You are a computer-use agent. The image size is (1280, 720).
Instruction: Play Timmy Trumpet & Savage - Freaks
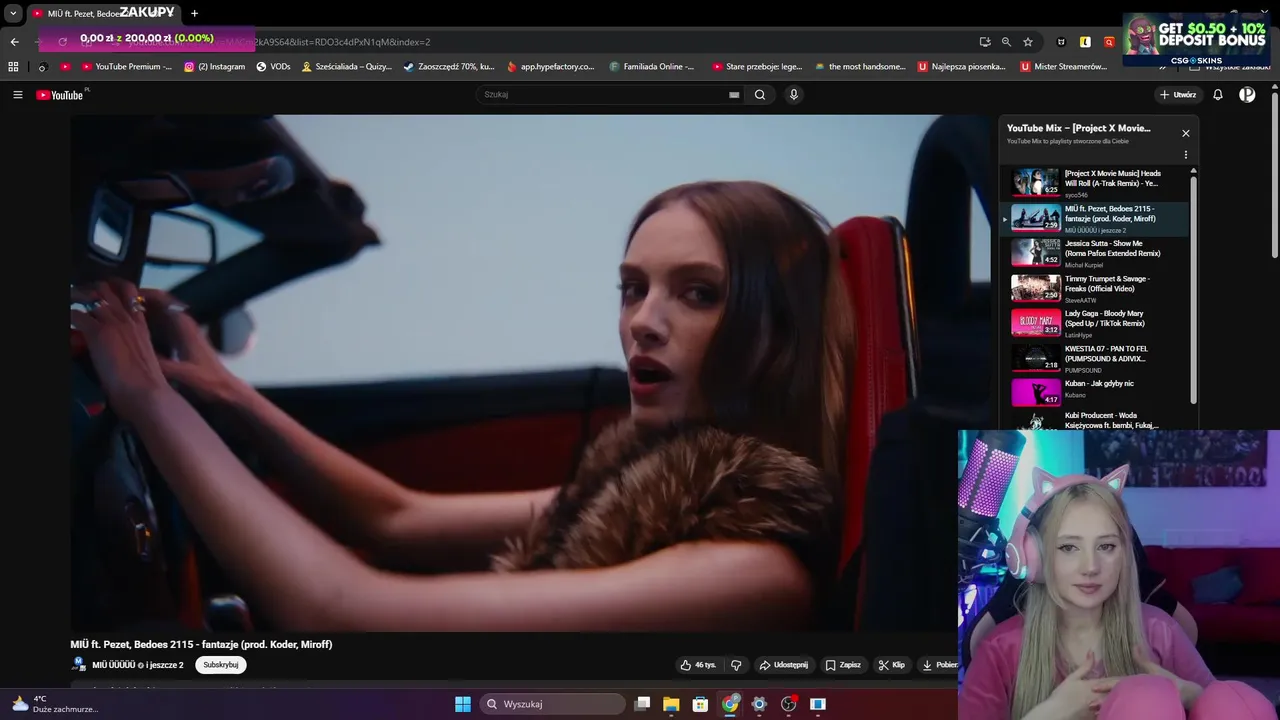click(1096, 288)
